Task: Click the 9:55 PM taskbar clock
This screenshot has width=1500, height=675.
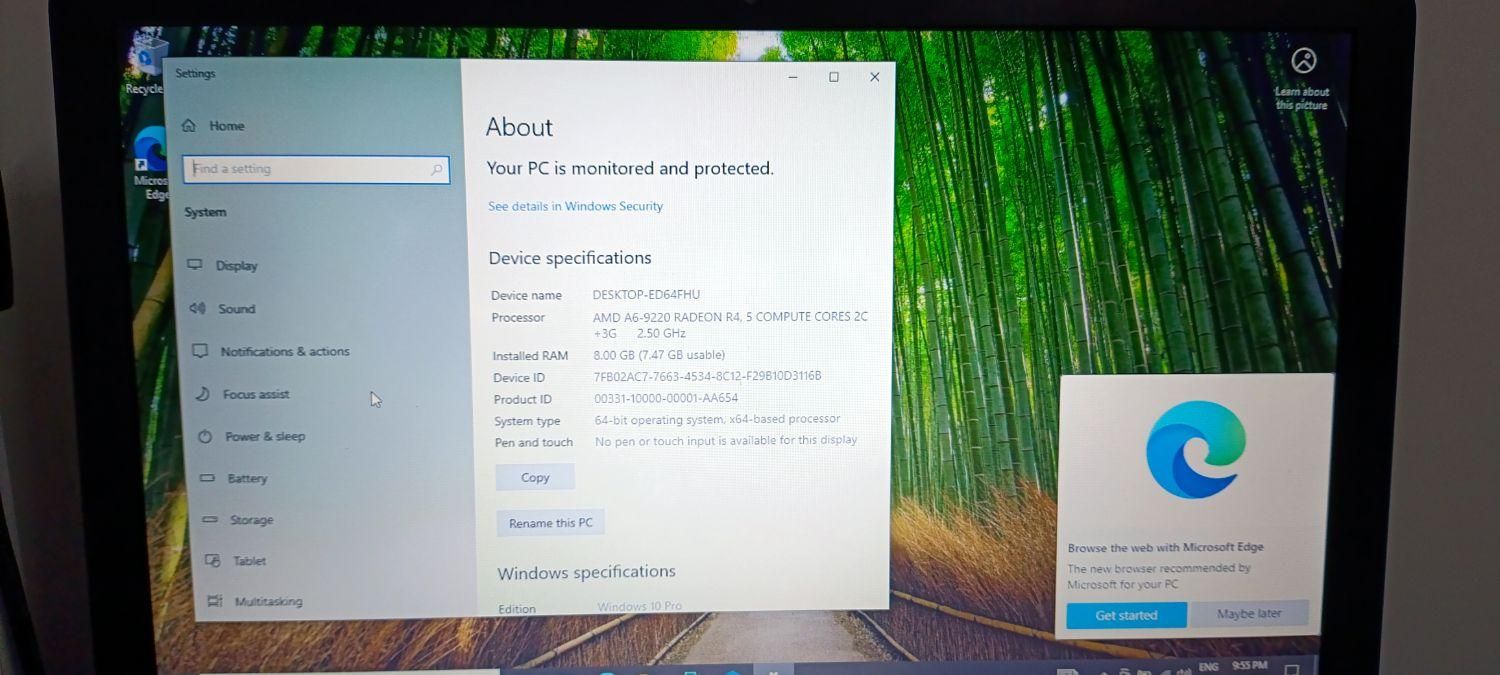Action: [1250, 665]
